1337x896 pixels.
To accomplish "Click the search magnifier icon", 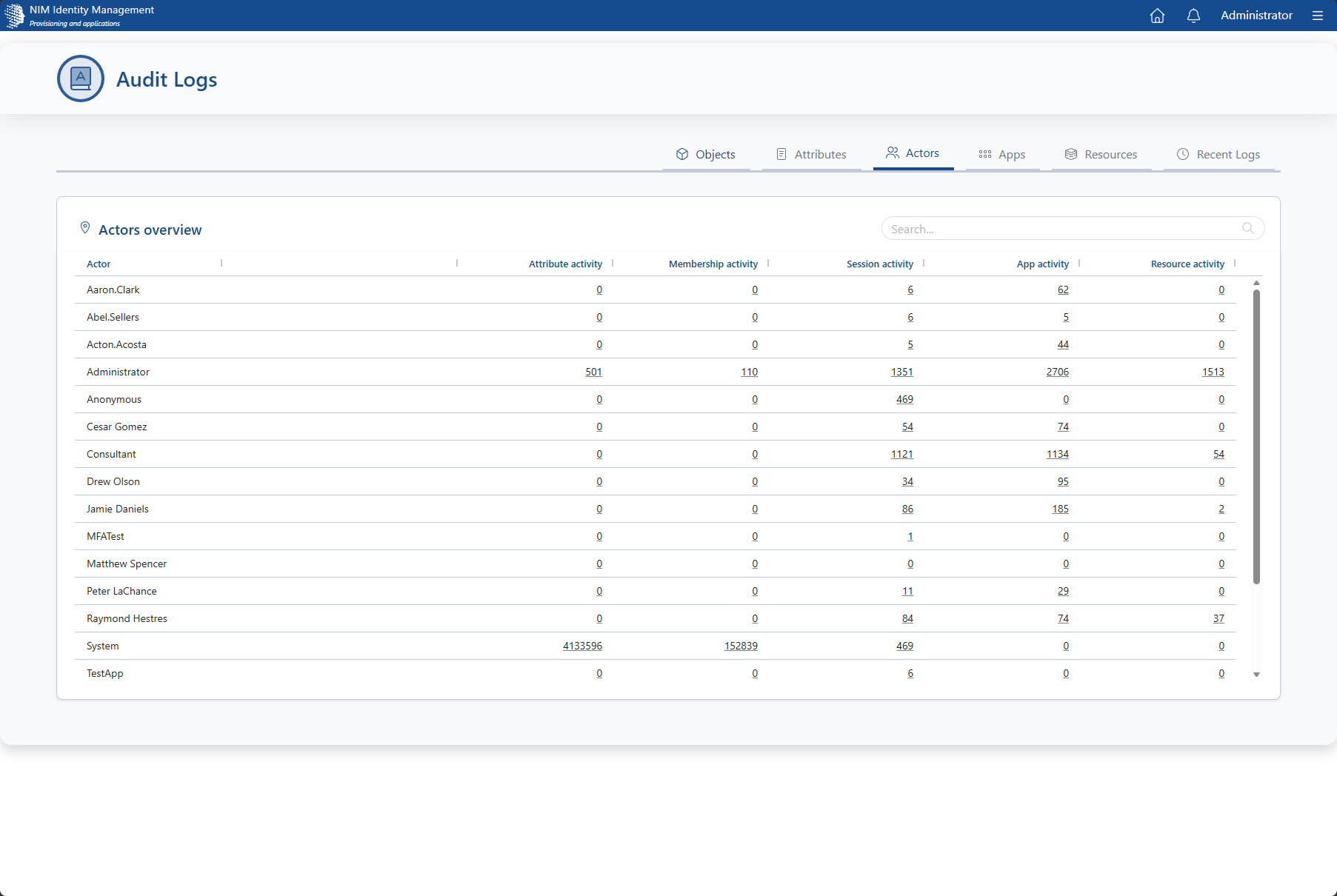I will coord(1248,228).
